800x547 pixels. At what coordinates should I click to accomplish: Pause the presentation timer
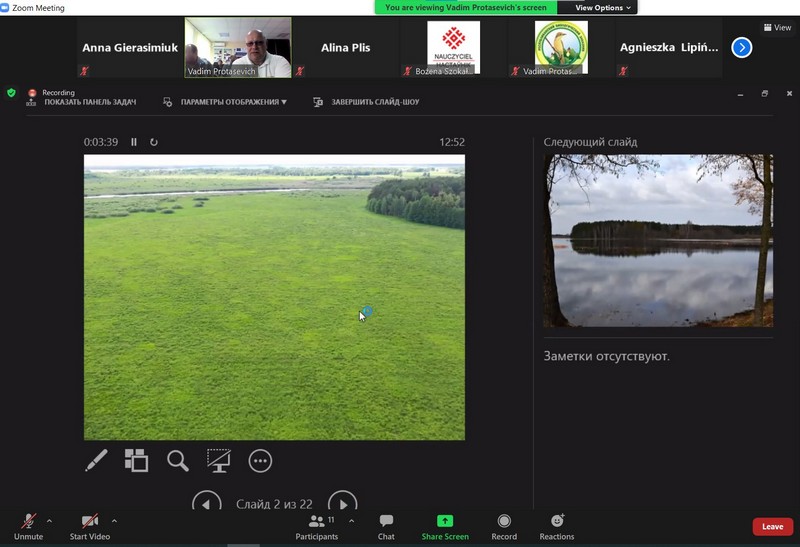click(134, 142)
